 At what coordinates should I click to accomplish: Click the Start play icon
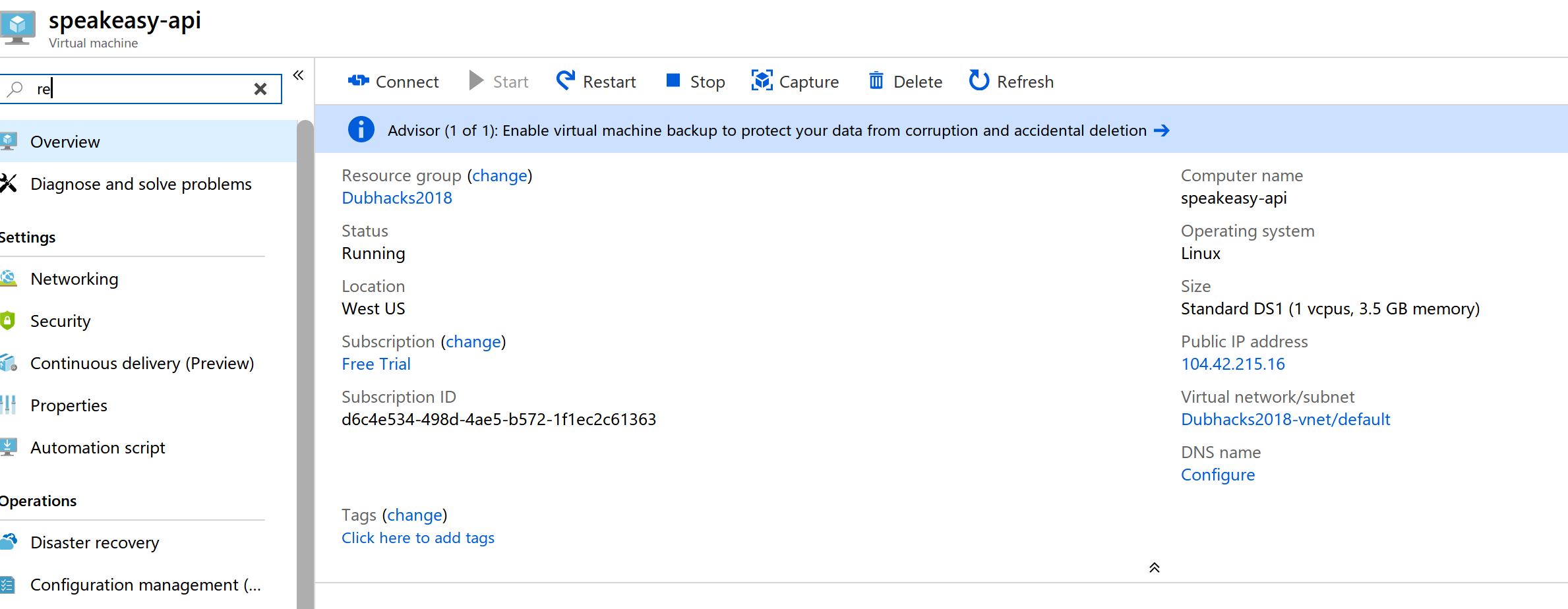coord(476,80)
